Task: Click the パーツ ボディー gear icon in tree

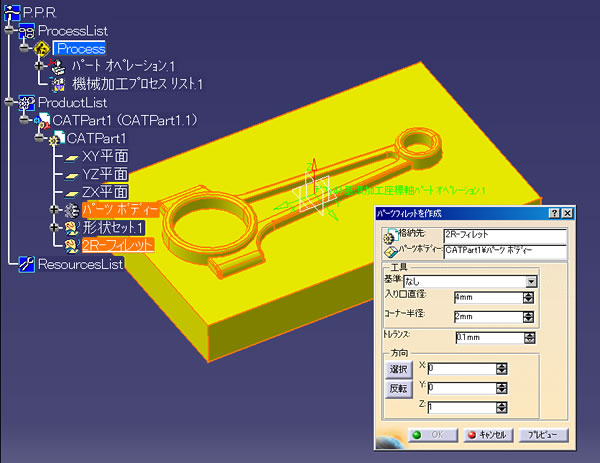Action: 70,210
